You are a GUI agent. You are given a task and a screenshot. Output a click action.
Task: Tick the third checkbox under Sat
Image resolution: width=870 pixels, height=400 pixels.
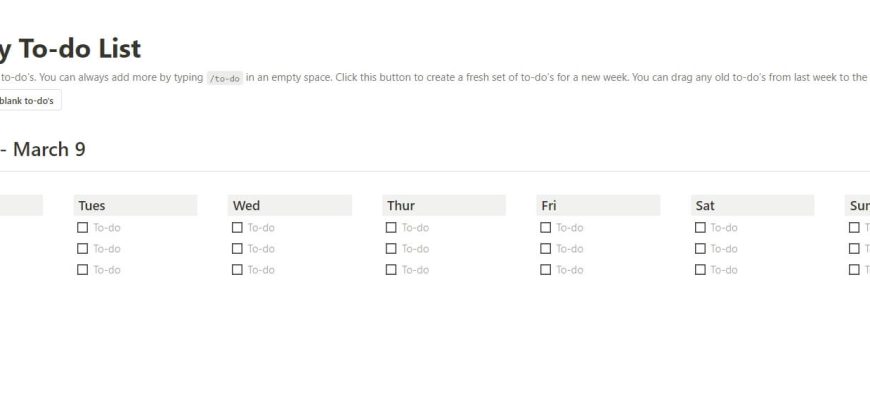[x=700, y=269]
